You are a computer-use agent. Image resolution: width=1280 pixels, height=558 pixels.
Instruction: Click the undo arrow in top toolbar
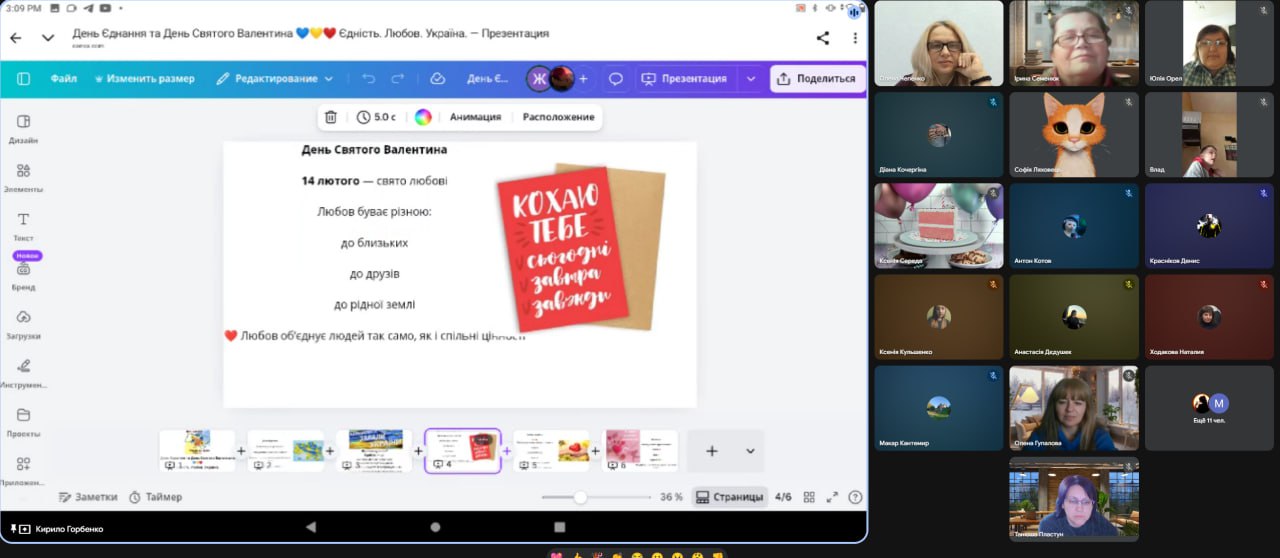369,79
